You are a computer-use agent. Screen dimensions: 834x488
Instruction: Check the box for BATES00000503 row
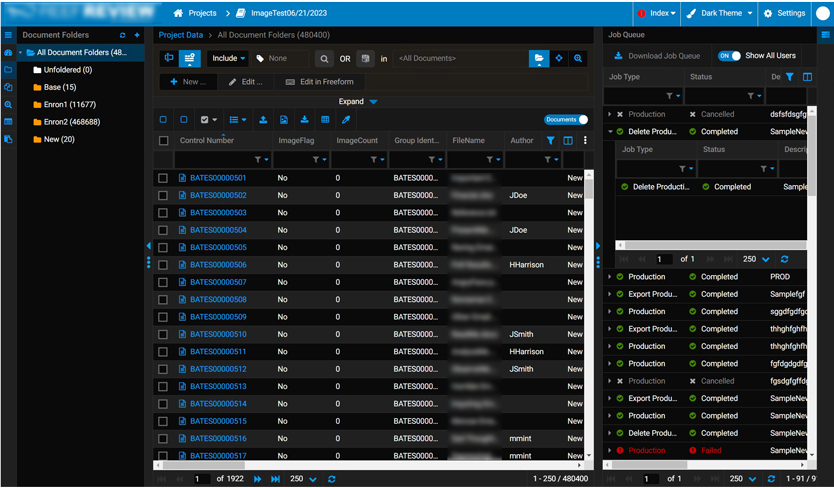coord(163,213)
